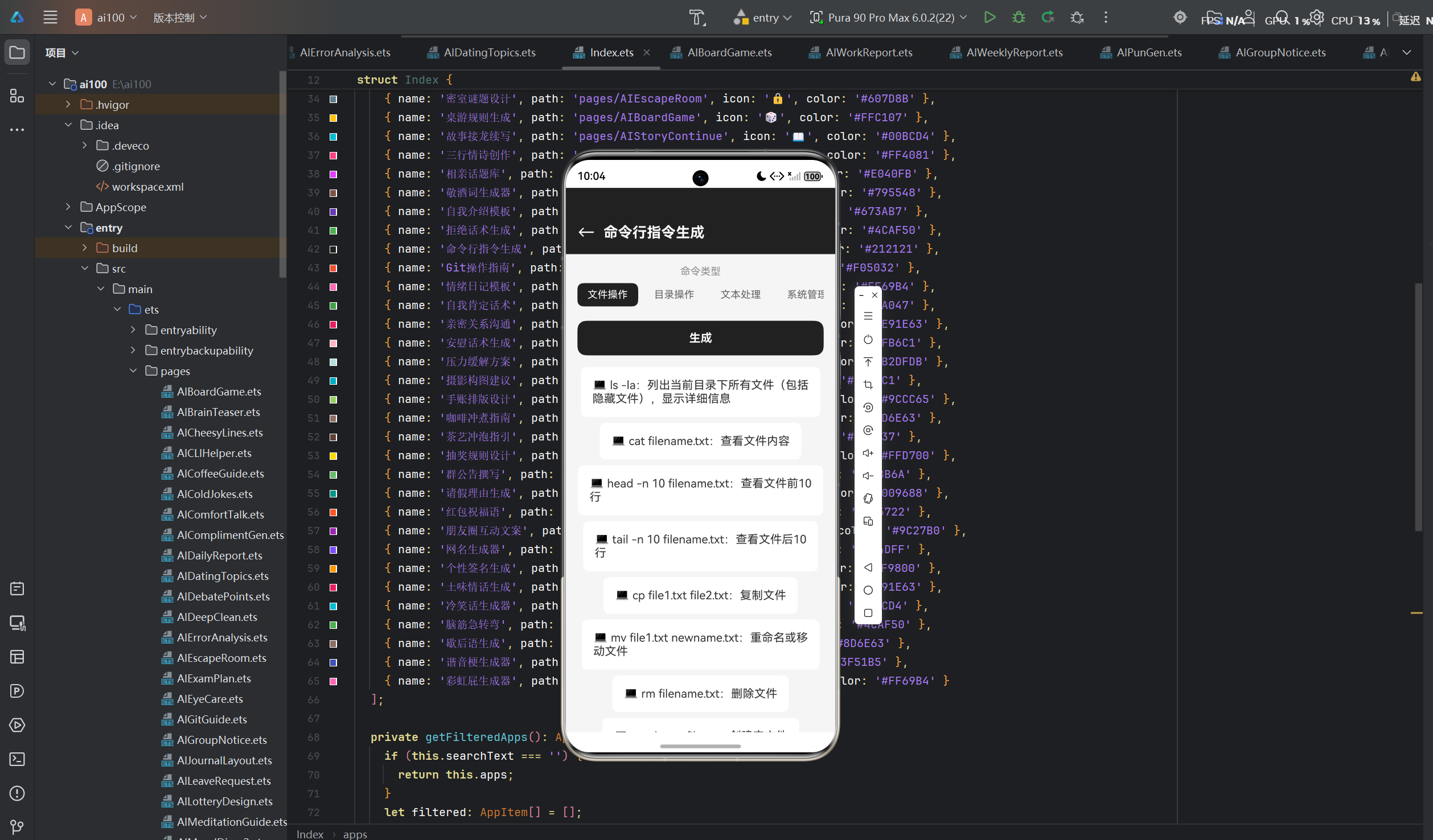1433x840 pixels.
Task: Click emulator volume up icon
Action: (868, 453)
